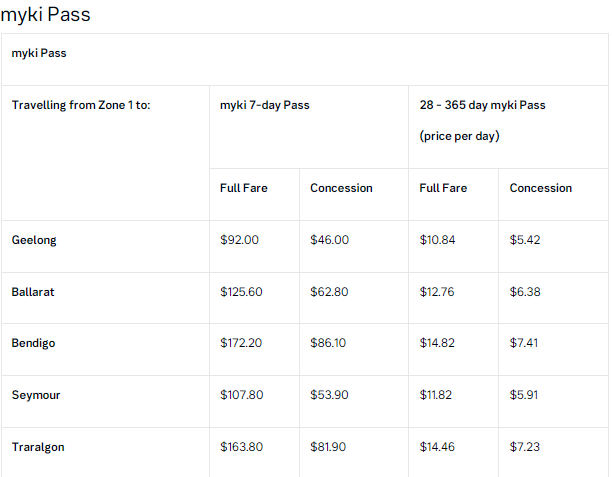Click the $62.80 Ballarat concession price
Image resolution: width=612 pixels, height=477 pixels.
(329, 292)
